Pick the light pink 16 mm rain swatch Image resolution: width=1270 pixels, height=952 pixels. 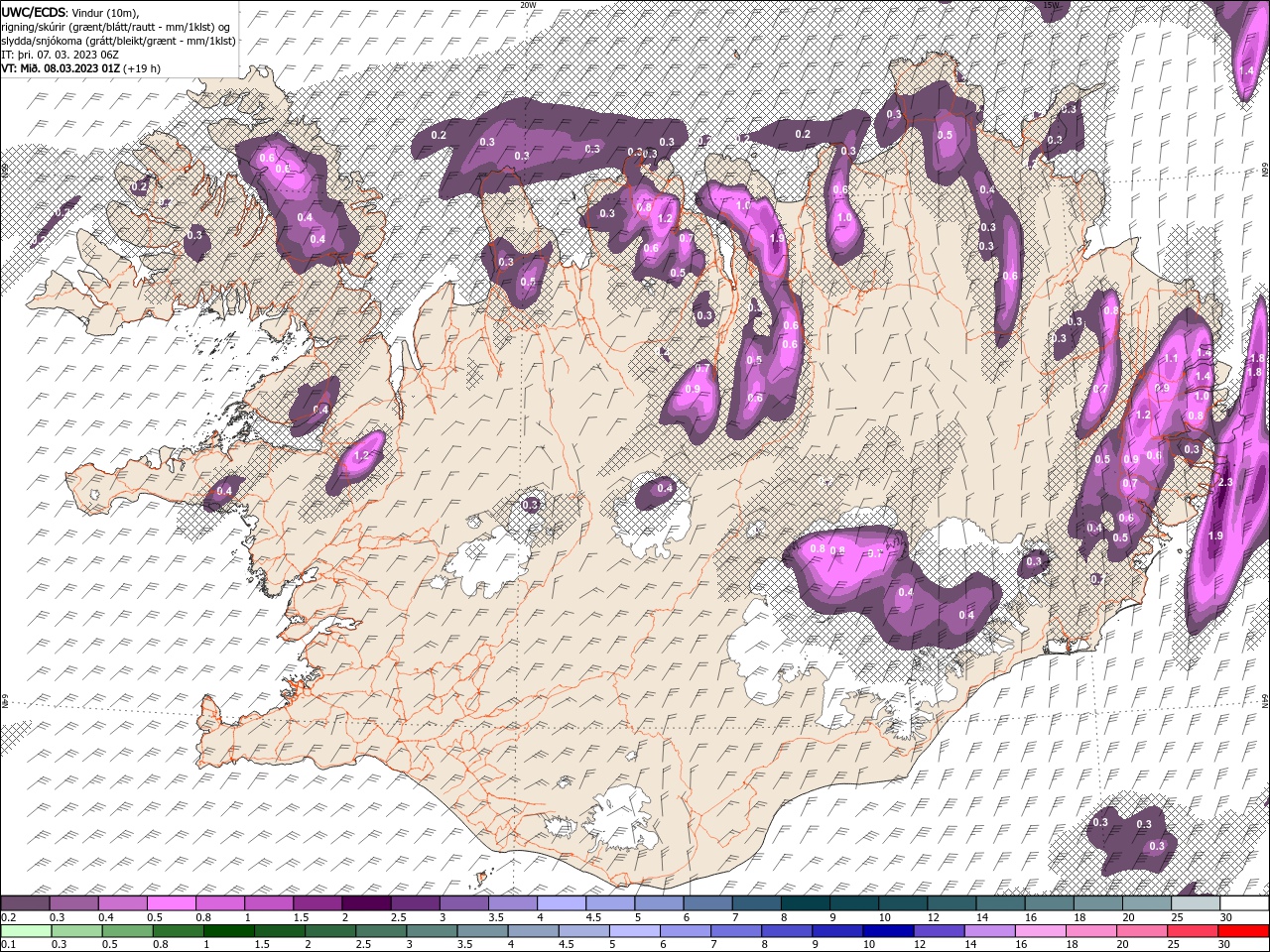coord(1040,931)
